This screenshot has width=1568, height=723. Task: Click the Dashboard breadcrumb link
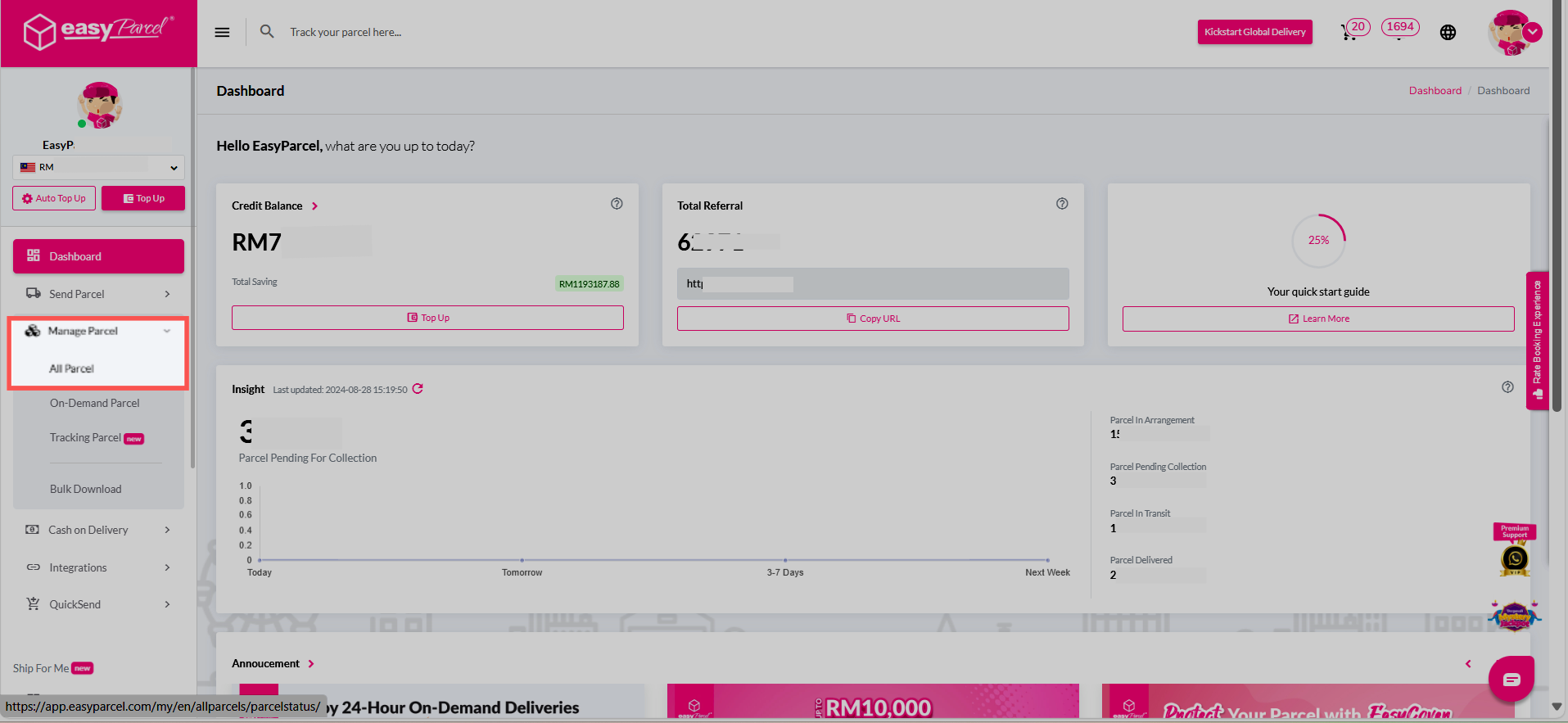point(1435,91)
